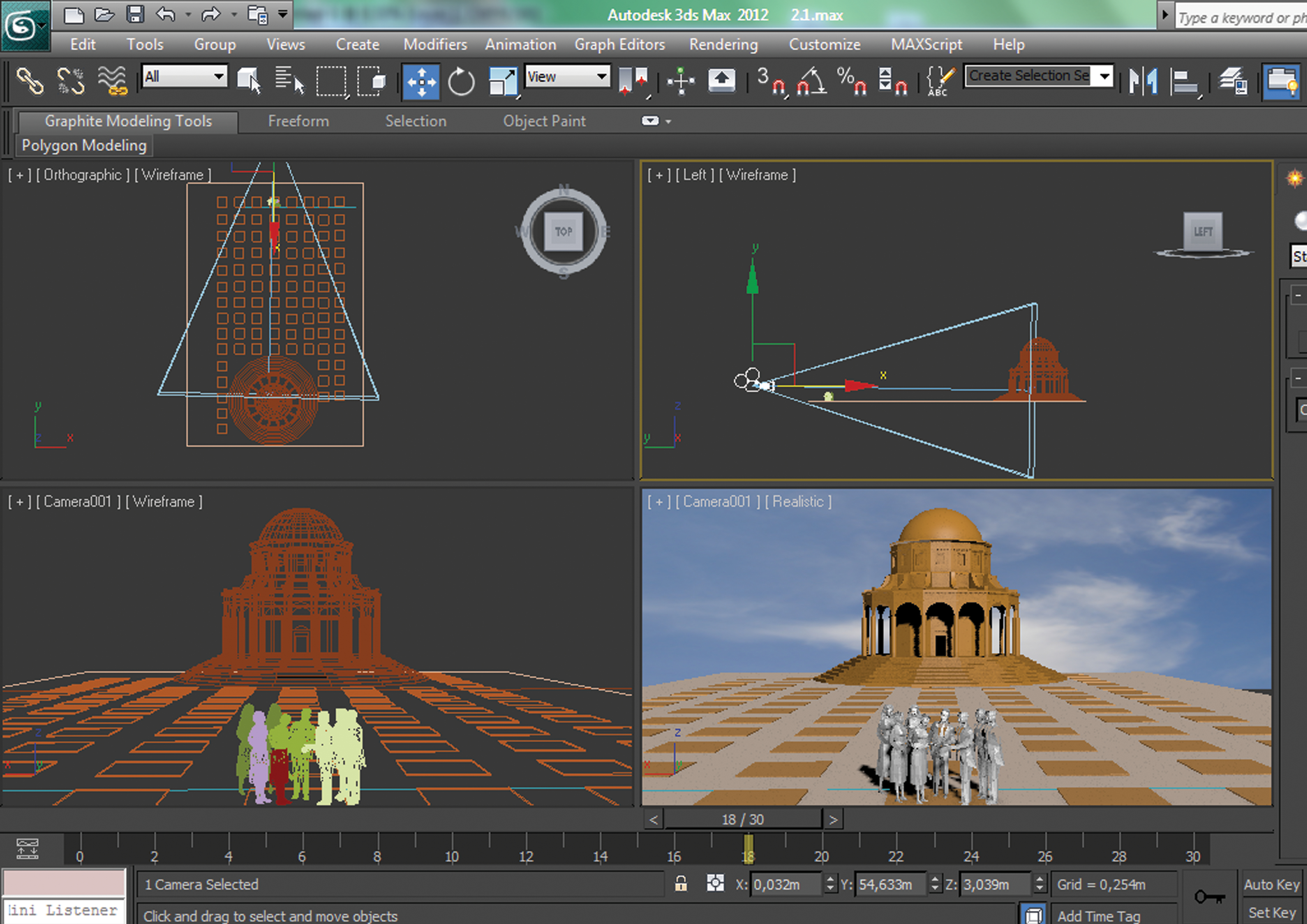
Task: Activate the Select Object tool
Action: click(249, 81)
